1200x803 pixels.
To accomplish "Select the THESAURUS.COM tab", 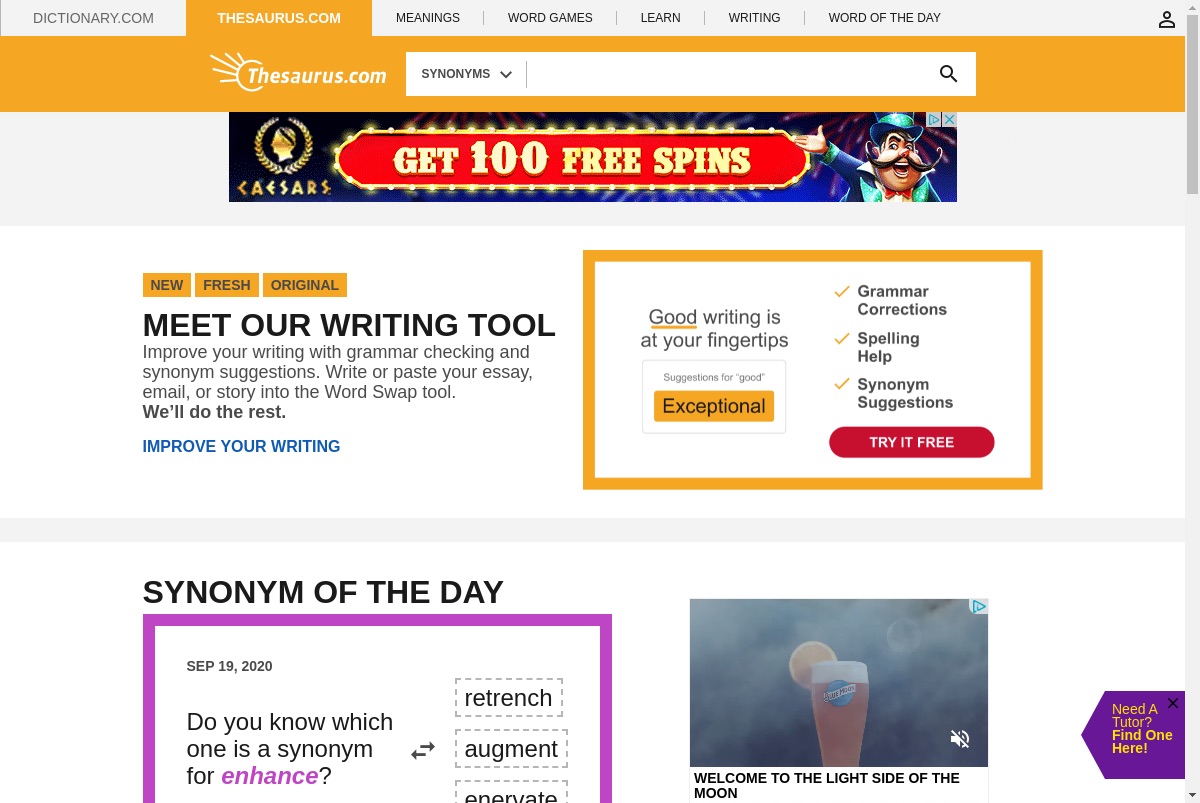I will [x=279, y=18].
